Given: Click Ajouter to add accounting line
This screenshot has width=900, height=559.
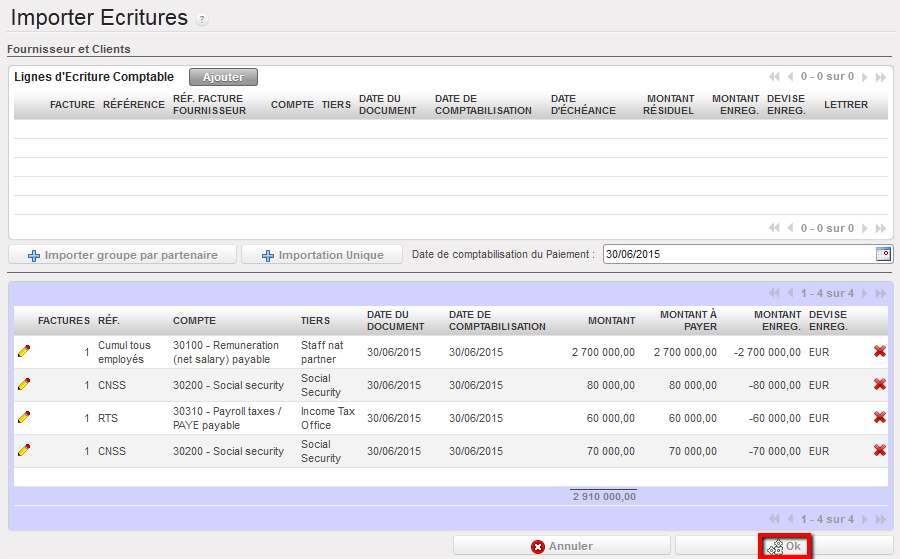Looking at the screenshot, I should (223, 77).
